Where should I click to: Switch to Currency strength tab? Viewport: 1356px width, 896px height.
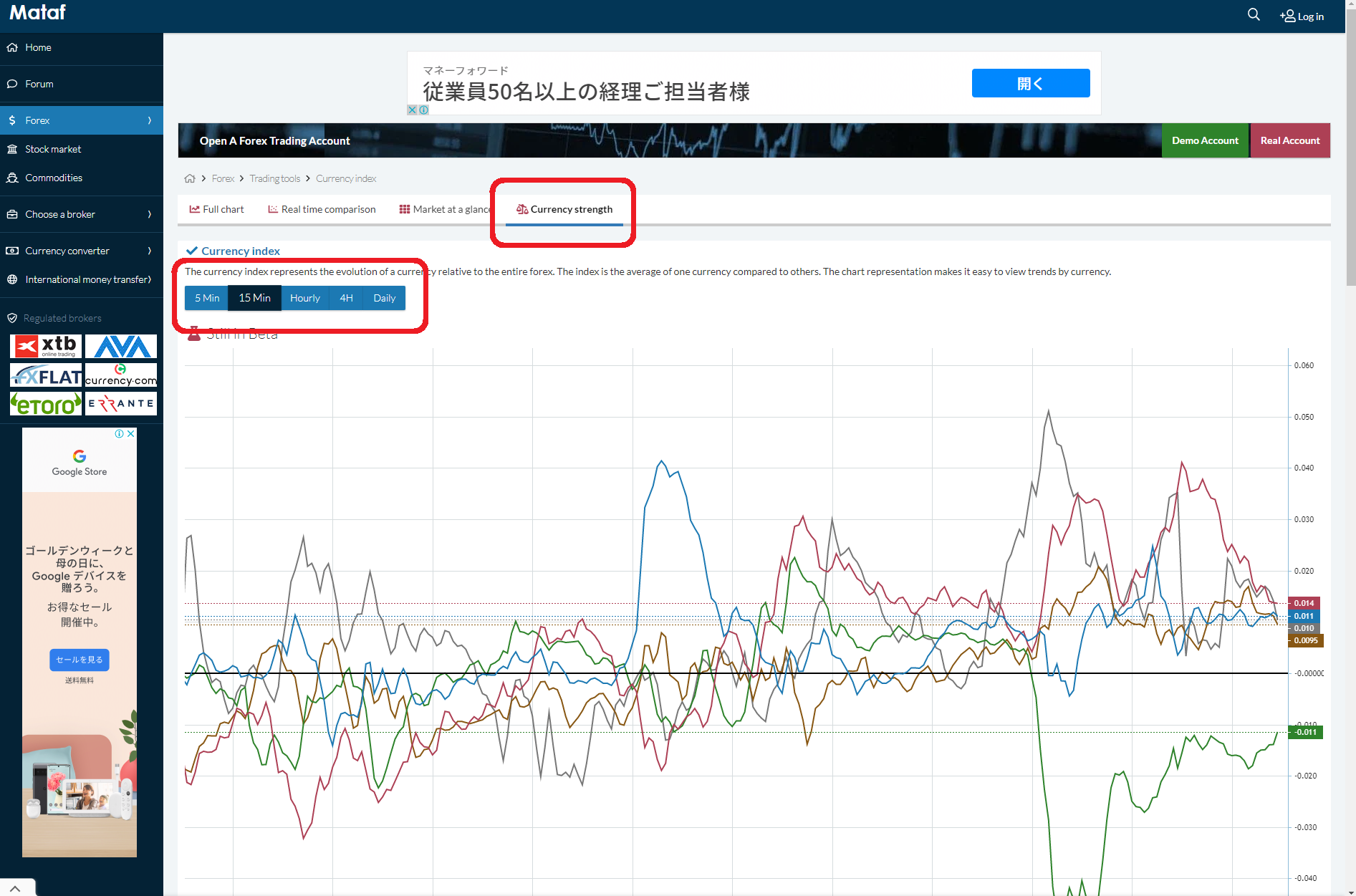(564, 209)
